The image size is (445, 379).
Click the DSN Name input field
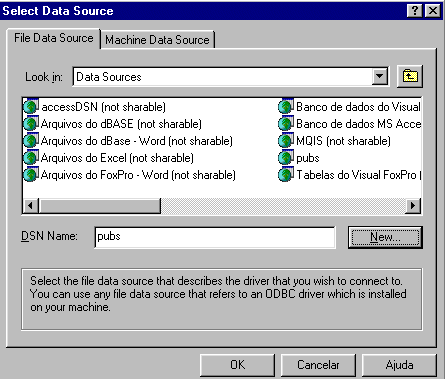(x=215, y=237)
